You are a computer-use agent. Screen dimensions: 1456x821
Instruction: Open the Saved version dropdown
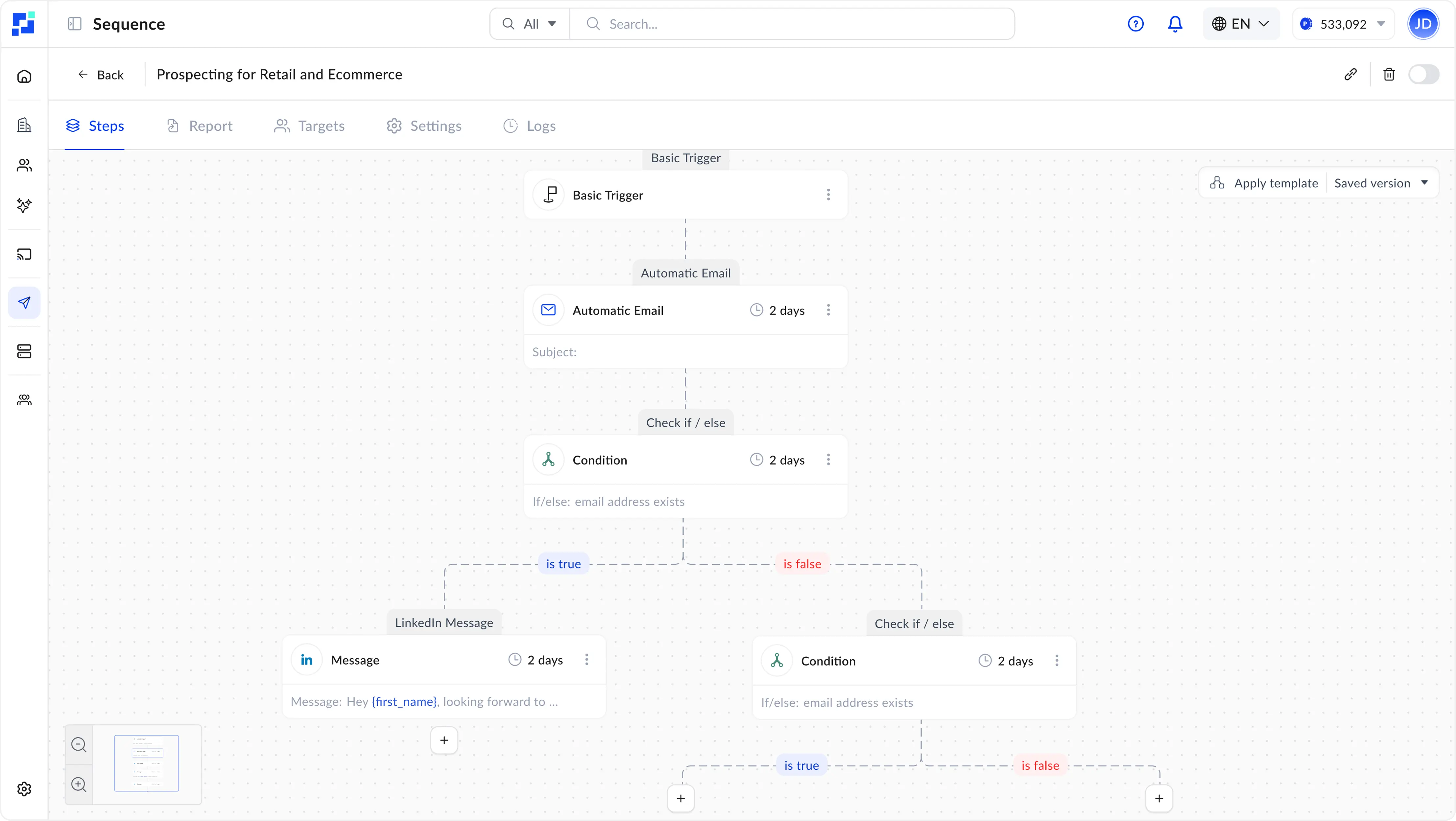(1380, 183)
